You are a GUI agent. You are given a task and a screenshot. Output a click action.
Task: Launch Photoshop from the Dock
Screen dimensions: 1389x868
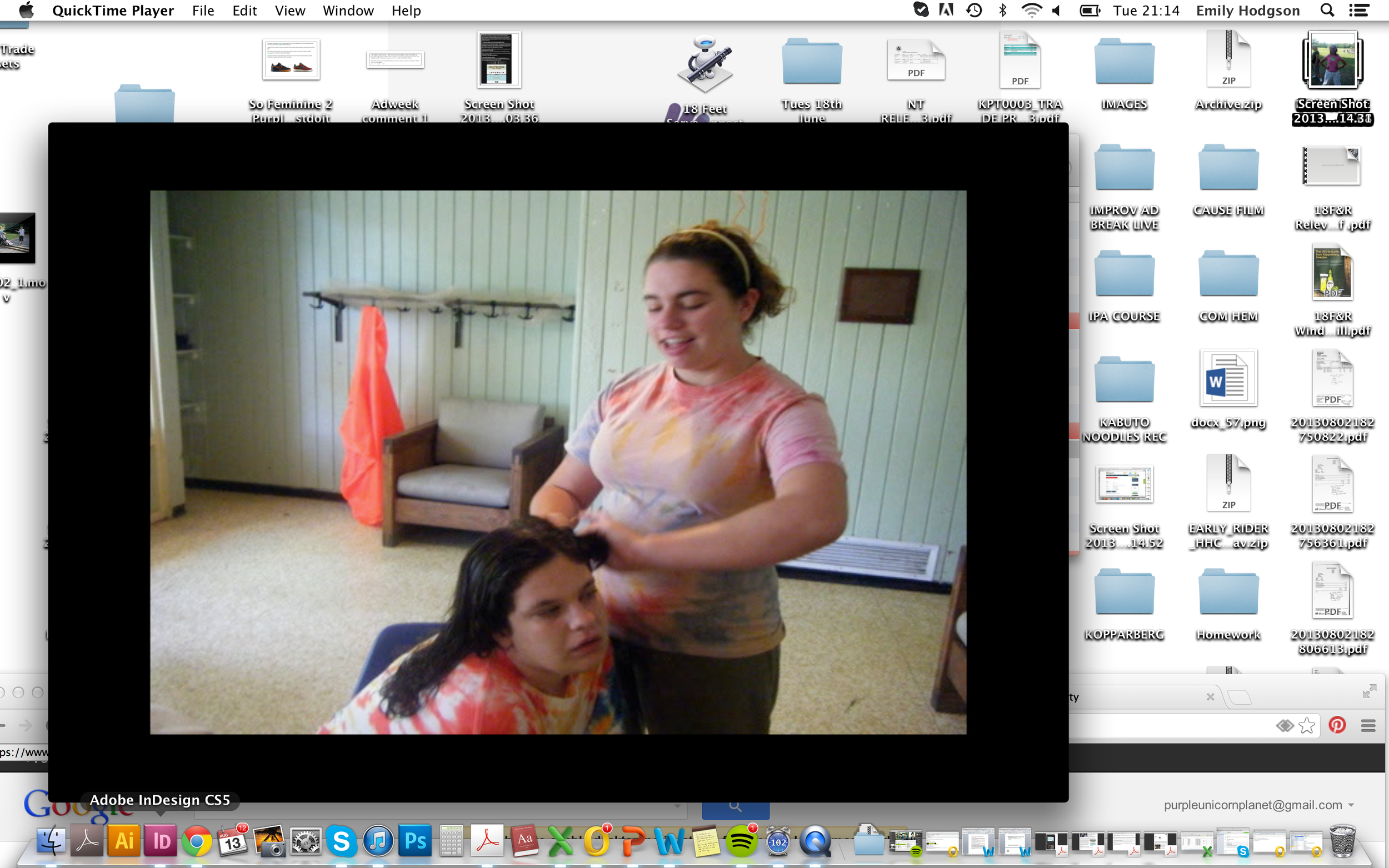pos(414,840)
